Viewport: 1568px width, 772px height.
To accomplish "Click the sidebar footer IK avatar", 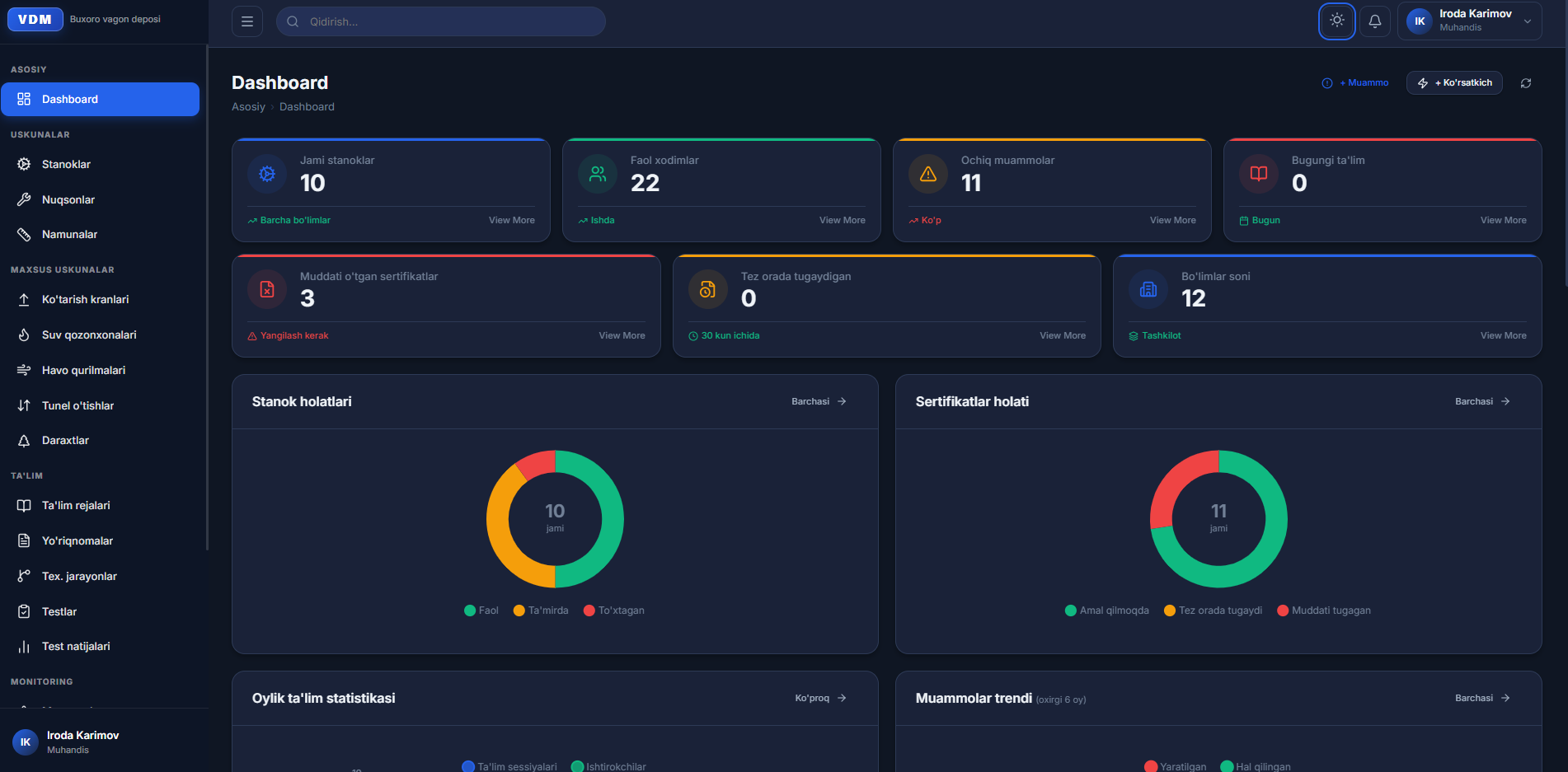I will coord(26,742).
